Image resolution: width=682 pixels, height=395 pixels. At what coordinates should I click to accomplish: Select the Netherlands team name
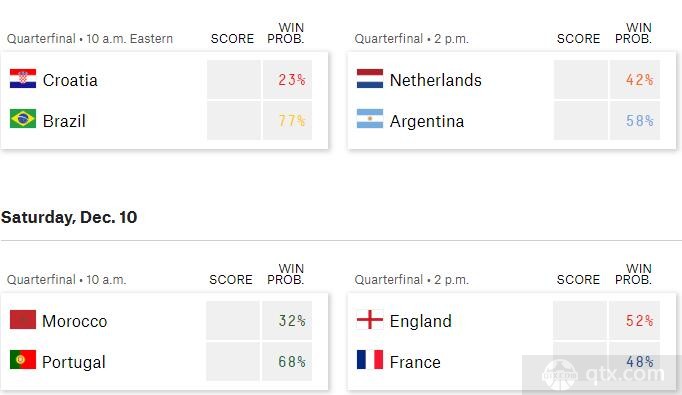tap(435, 80)
